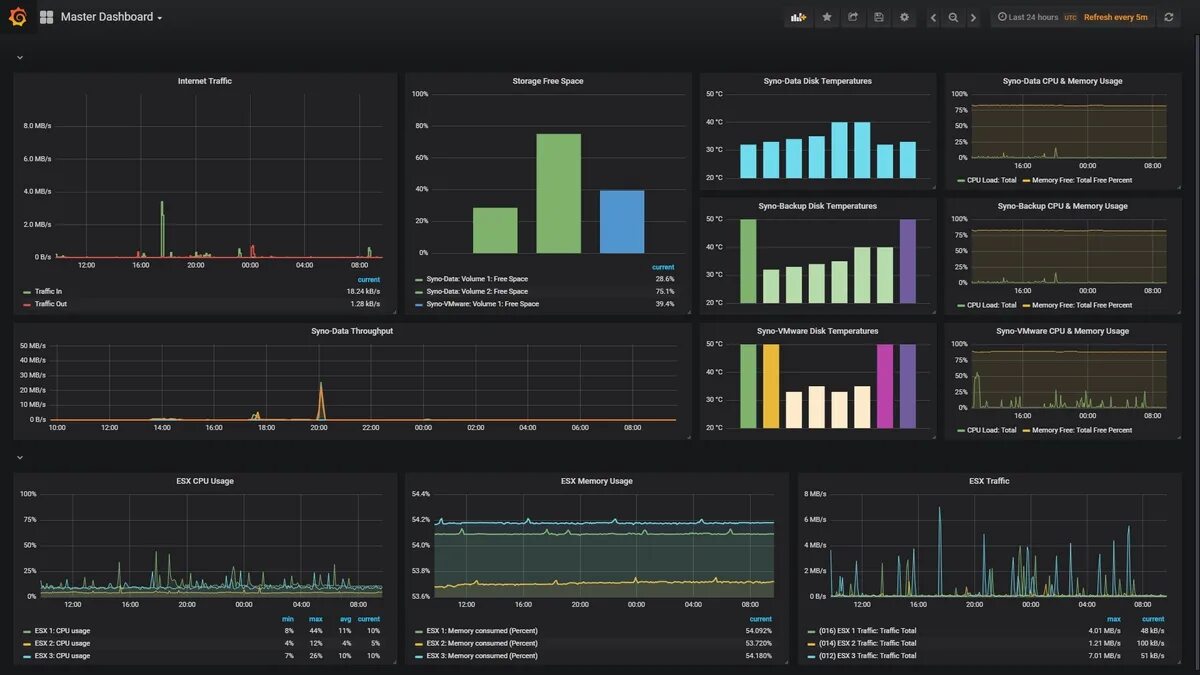Open the ESX CPU Usage panel title menu
The image size is (1200, 675).
click(x=205, y=481)
